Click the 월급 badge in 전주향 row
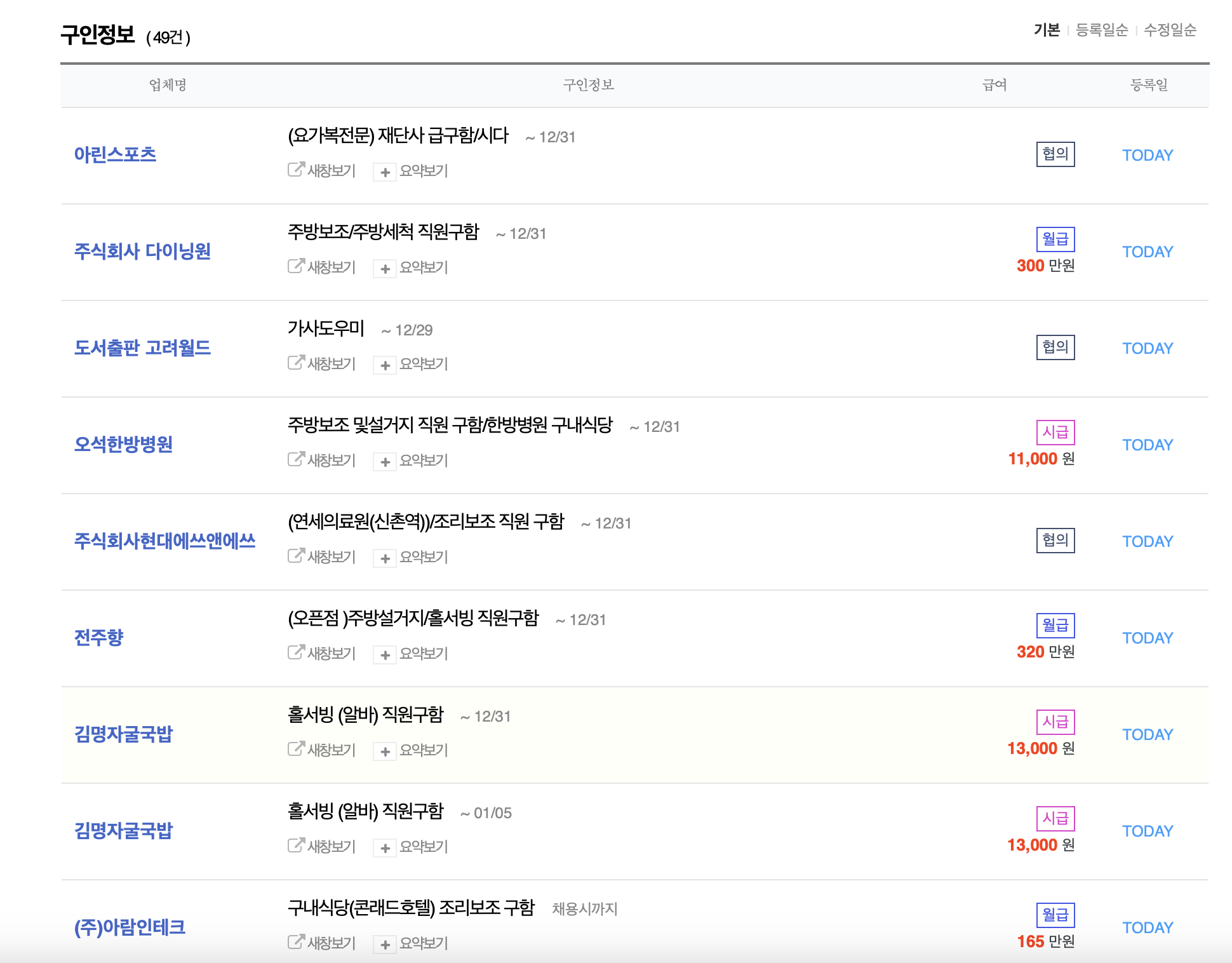Screen dimensions: 1232x963 (1055, 626)
